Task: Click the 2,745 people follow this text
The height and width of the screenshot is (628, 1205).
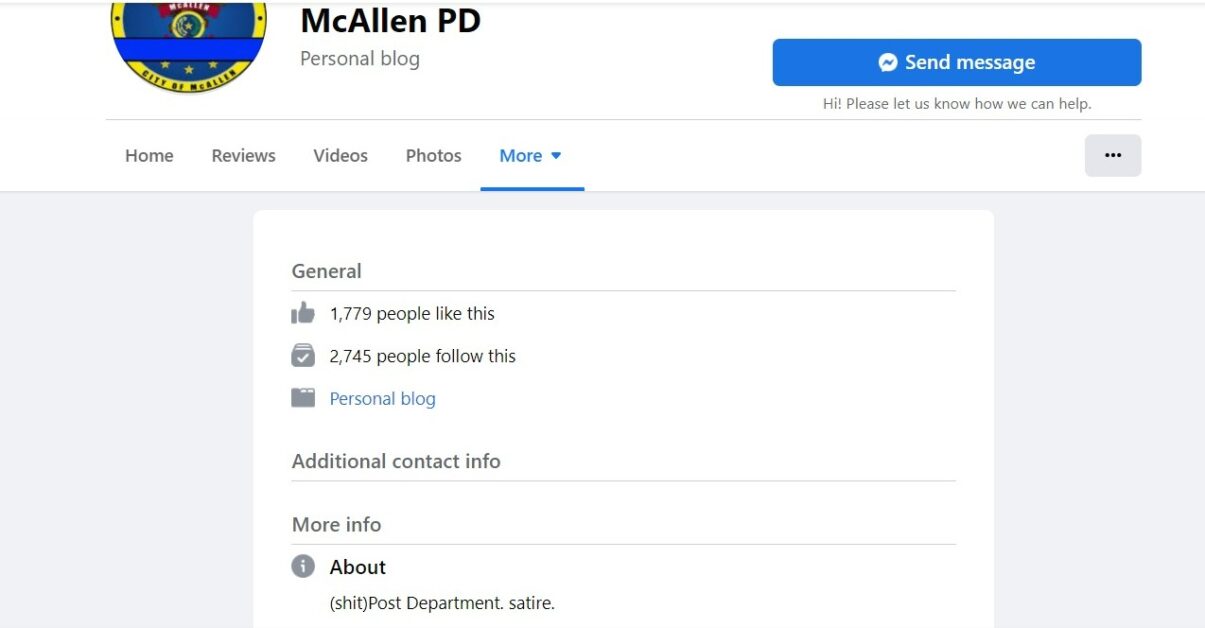Action: pos(423,356)
